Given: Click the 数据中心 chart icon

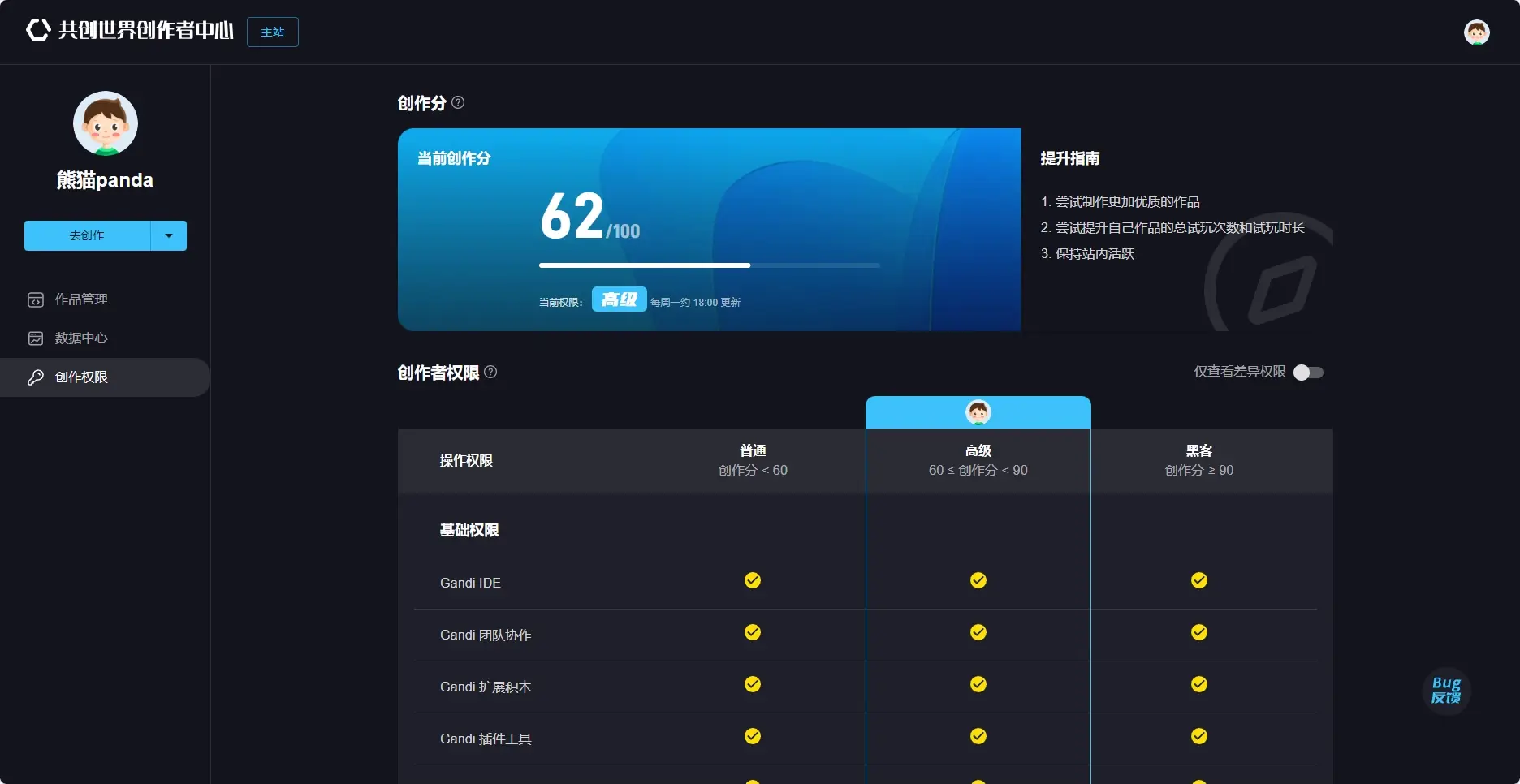Looking at the screenshot, I should tap(36, 338).
